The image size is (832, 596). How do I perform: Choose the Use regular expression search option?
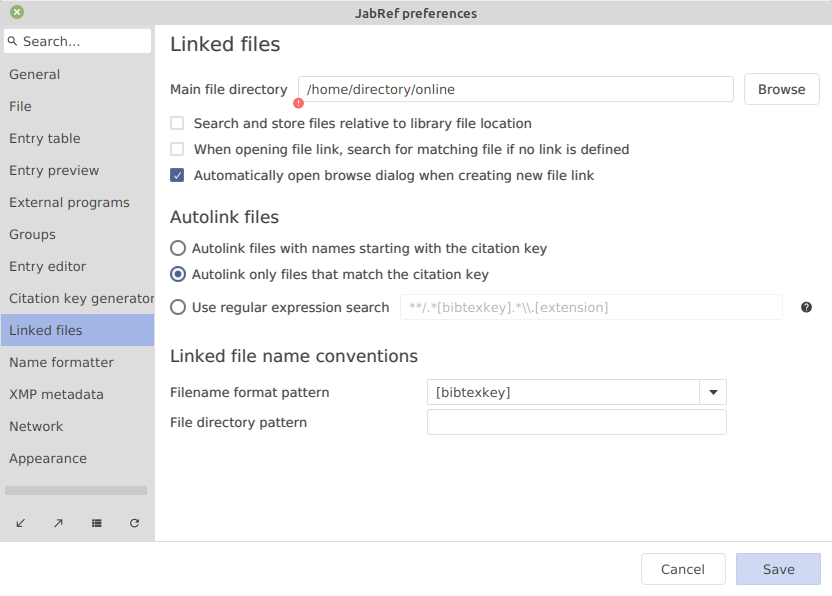pyautogui.click(x=177, y=307)
